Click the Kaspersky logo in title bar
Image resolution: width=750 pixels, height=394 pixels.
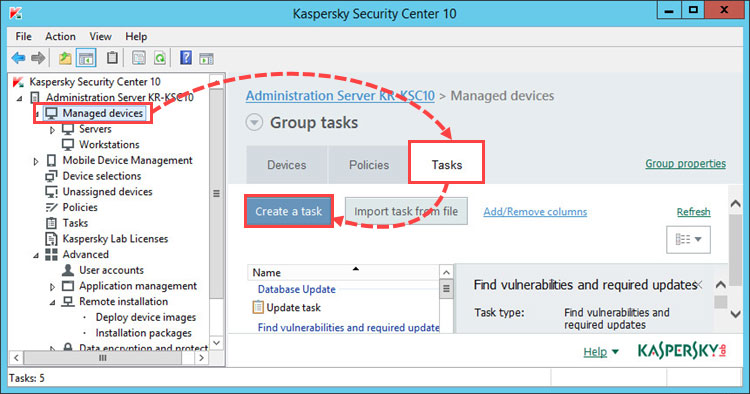tap(15, 13)
